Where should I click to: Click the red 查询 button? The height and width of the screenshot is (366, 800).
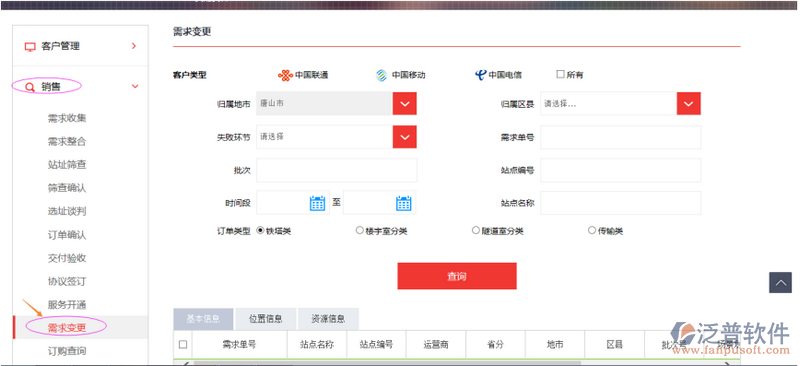coord(457,276)
